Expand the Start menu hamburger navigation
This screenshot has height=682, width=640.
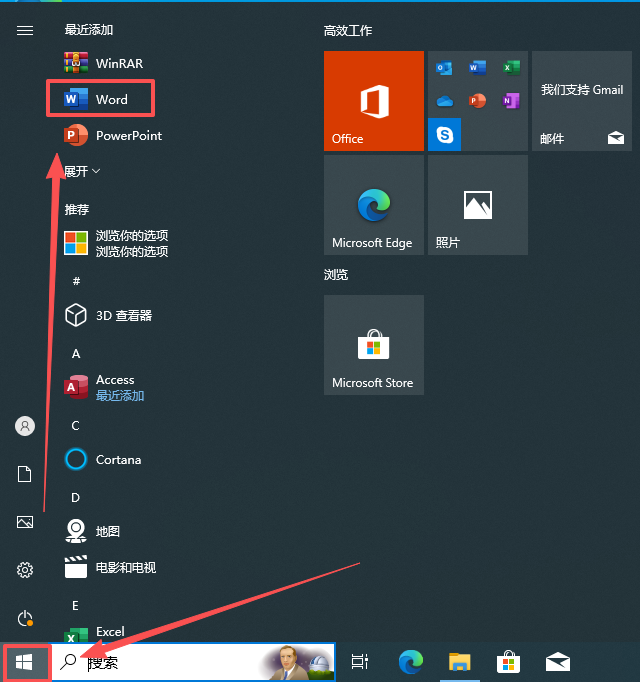tap(25, 30)
